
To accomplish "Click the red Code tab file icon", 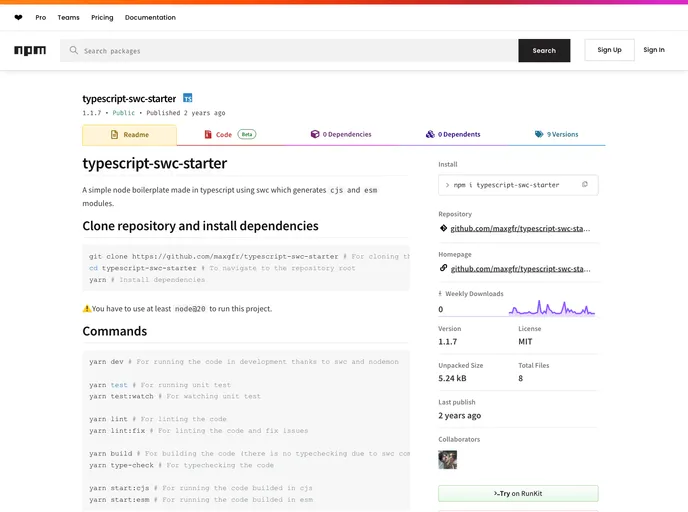I will pos(208,135).
